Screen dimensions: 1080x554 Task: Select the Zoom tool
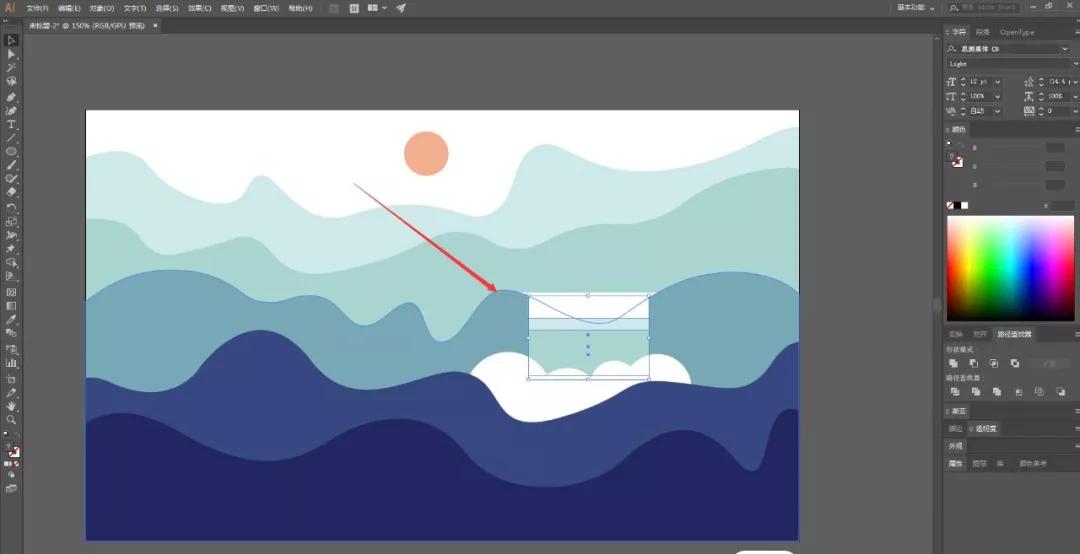point(12,420)
